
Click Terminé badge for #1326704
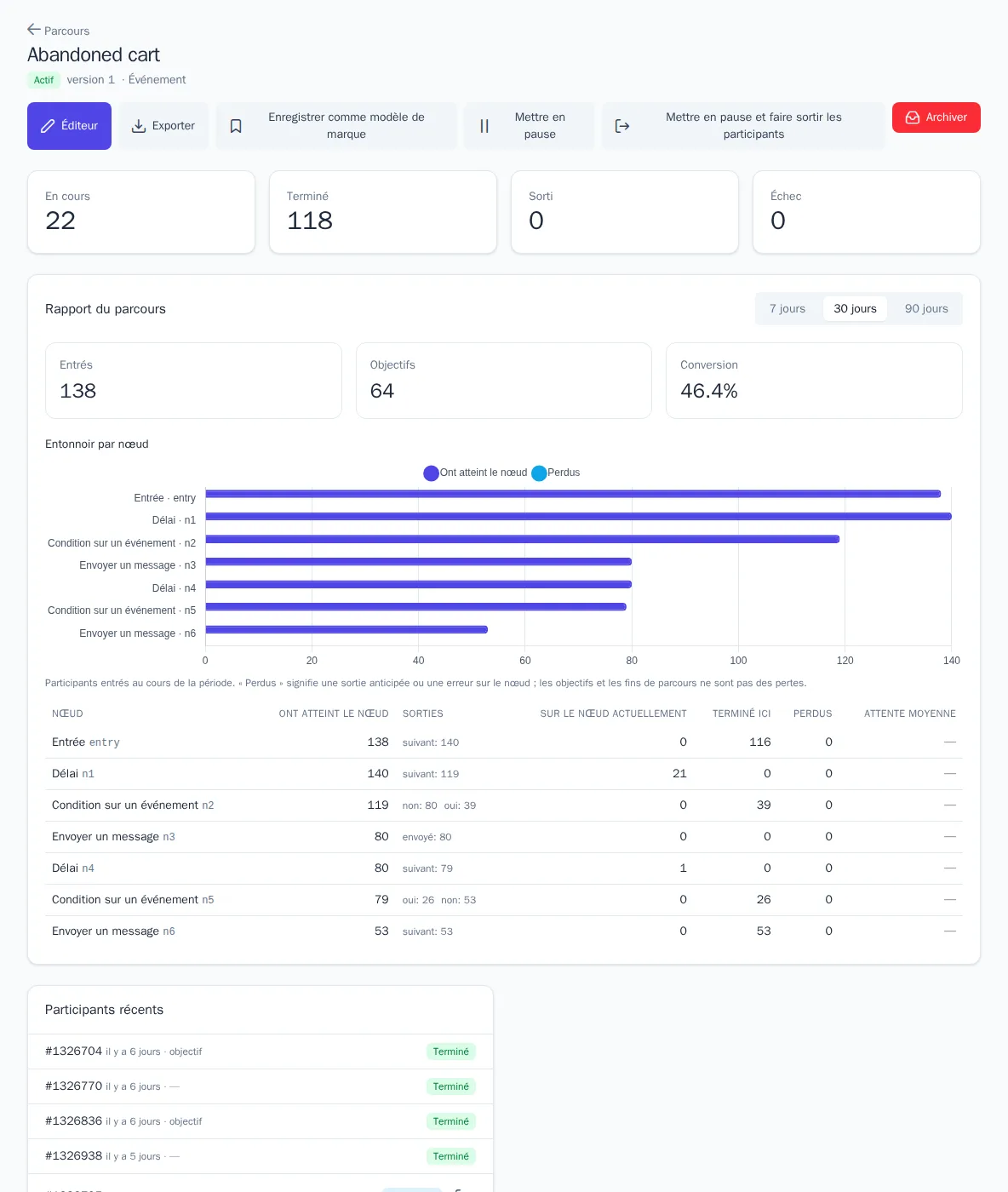[450, 1052]
